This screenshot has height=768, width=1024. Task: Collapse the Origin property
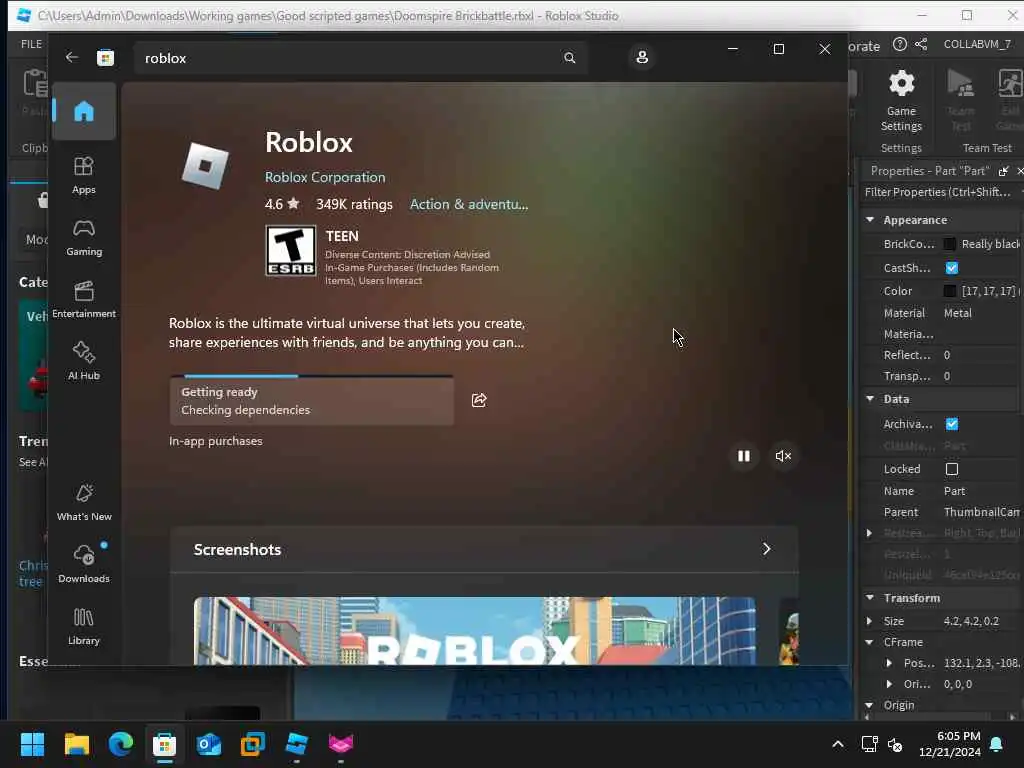tap(869, 705)
